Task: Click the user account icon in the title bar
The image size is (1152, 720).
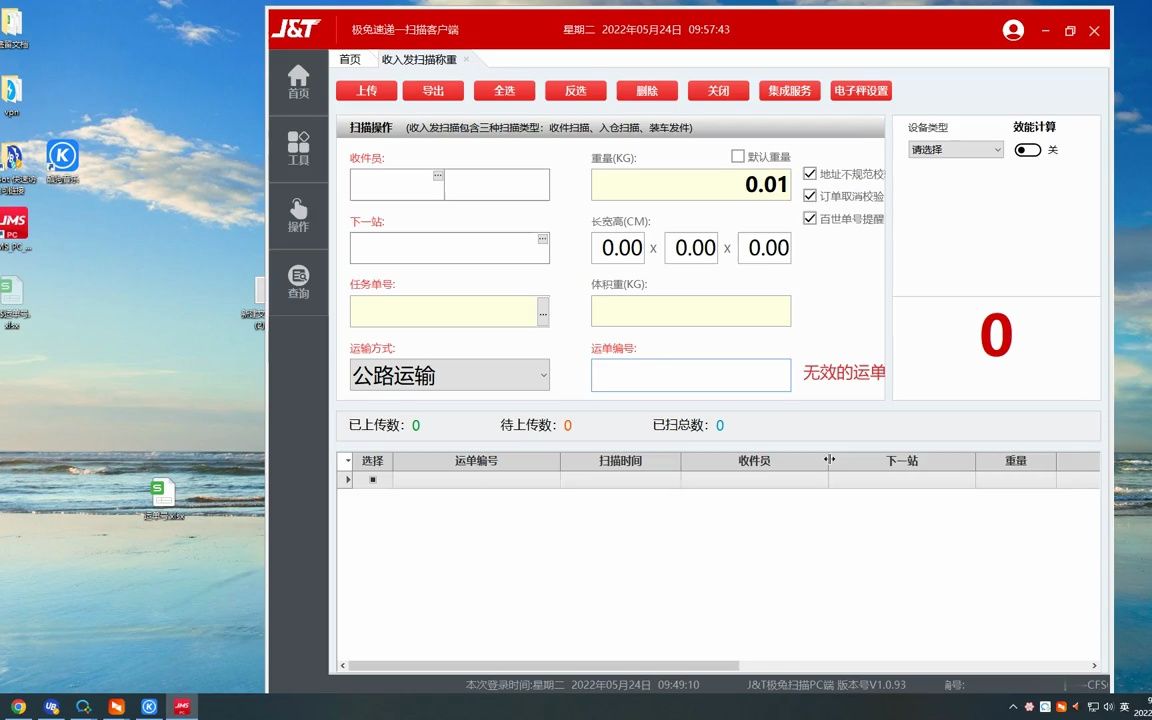Action: (x=1013, y=30)
